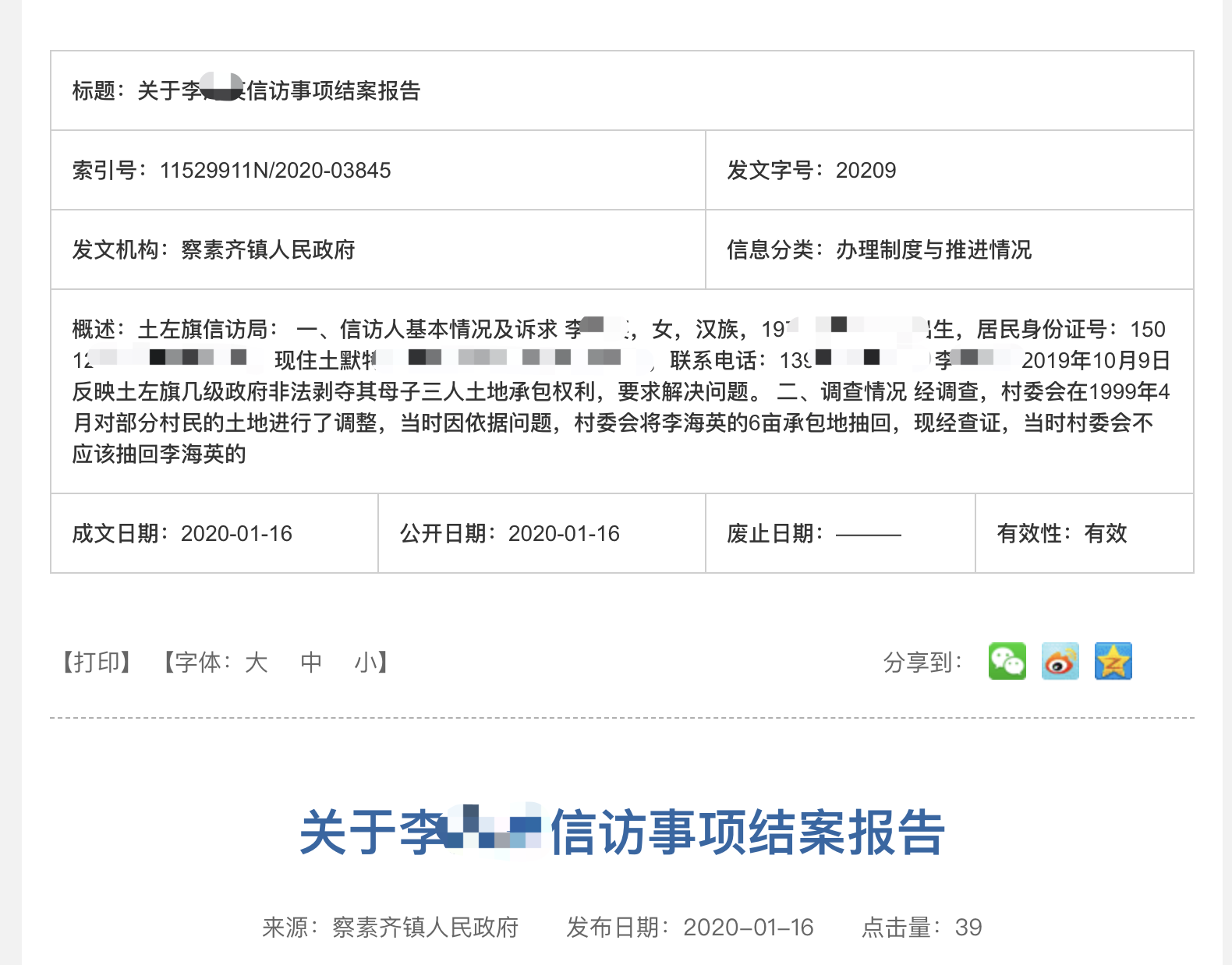Click issuing agency 察素齐镇人民政府 in table

(x=267, y=249)
